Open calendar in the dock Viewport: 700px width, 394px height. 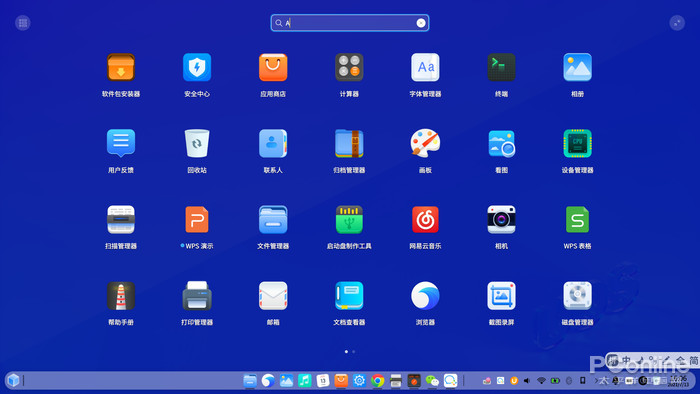click(x=323, y=381)
